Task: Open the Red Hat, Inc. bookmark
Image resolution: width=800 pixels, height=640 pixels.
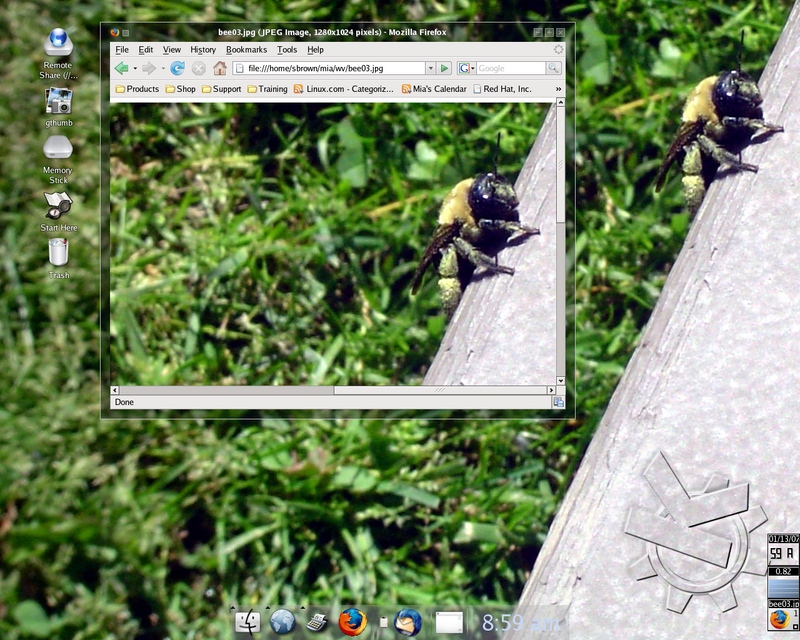Action: [503, 89]
